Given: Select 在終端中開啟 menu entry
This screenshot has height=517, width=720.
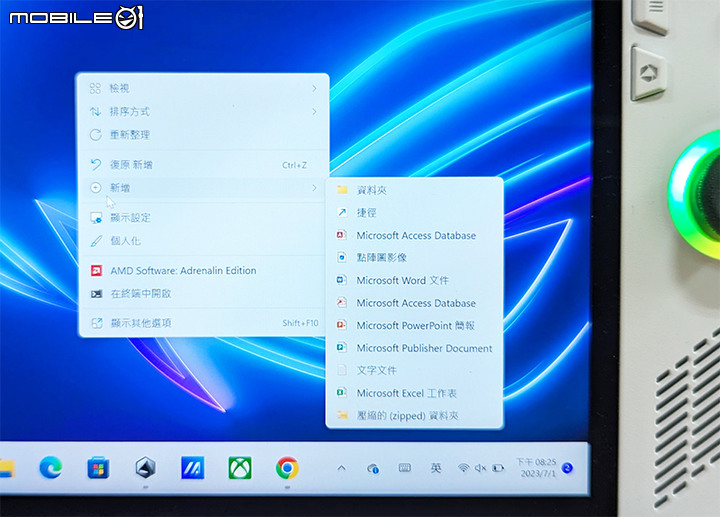Looking at the screenshot, I should [203, 294].
